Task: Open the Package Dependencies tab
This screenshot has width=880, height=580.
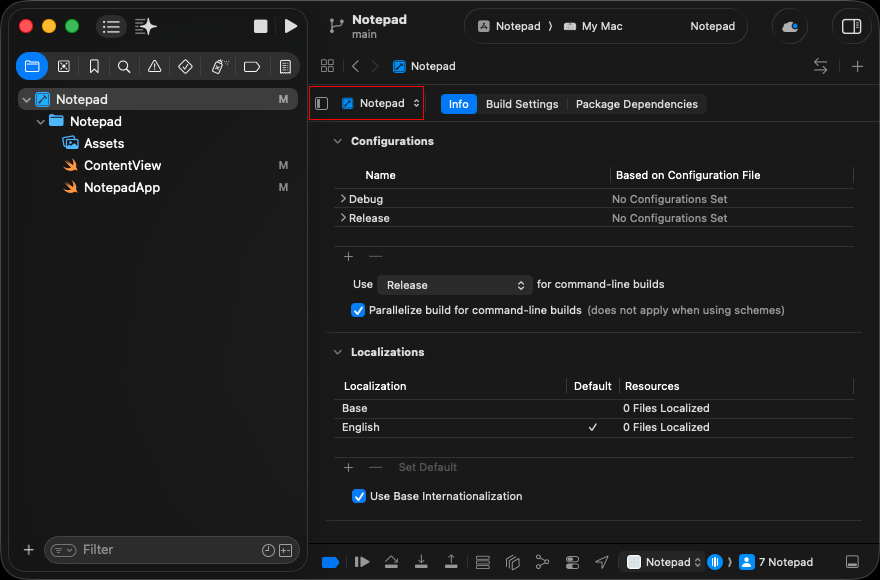Action: click(636, 104)
